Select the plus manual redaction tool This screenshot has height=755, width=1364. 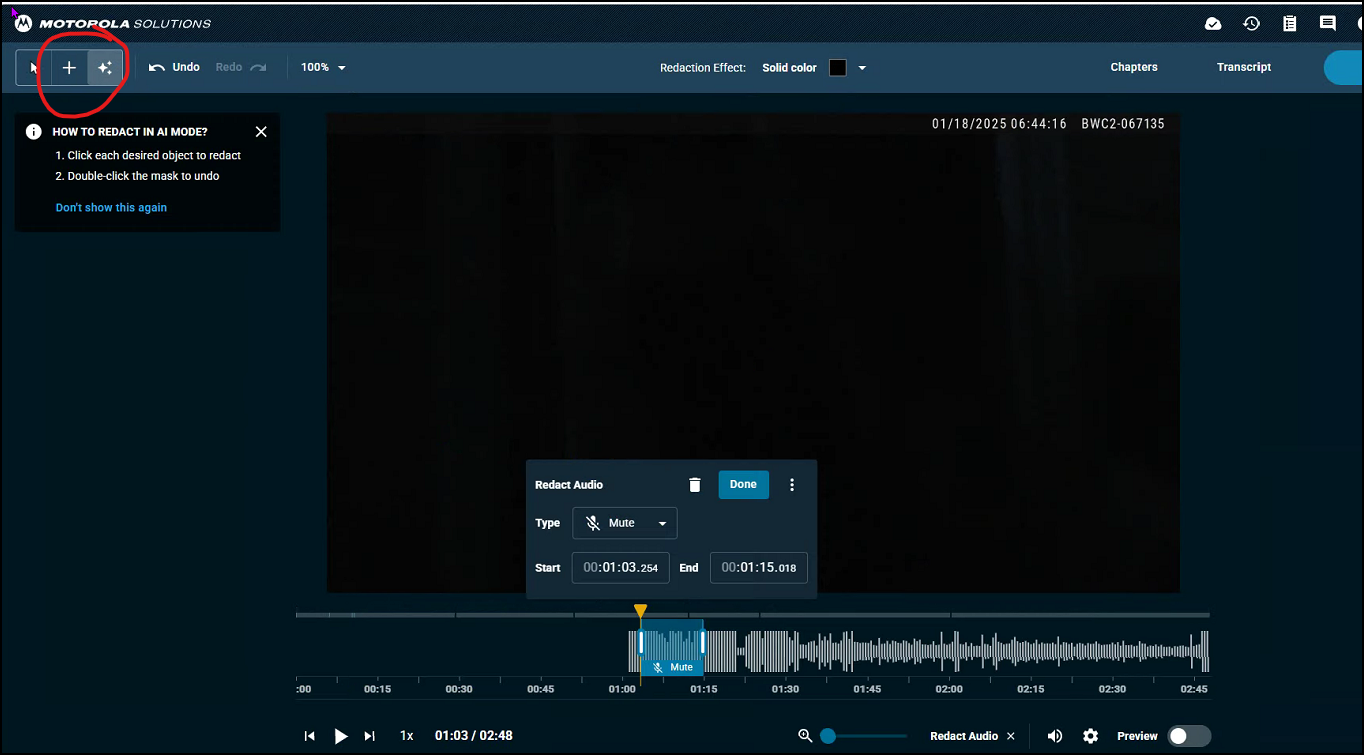tap(69, 68)
